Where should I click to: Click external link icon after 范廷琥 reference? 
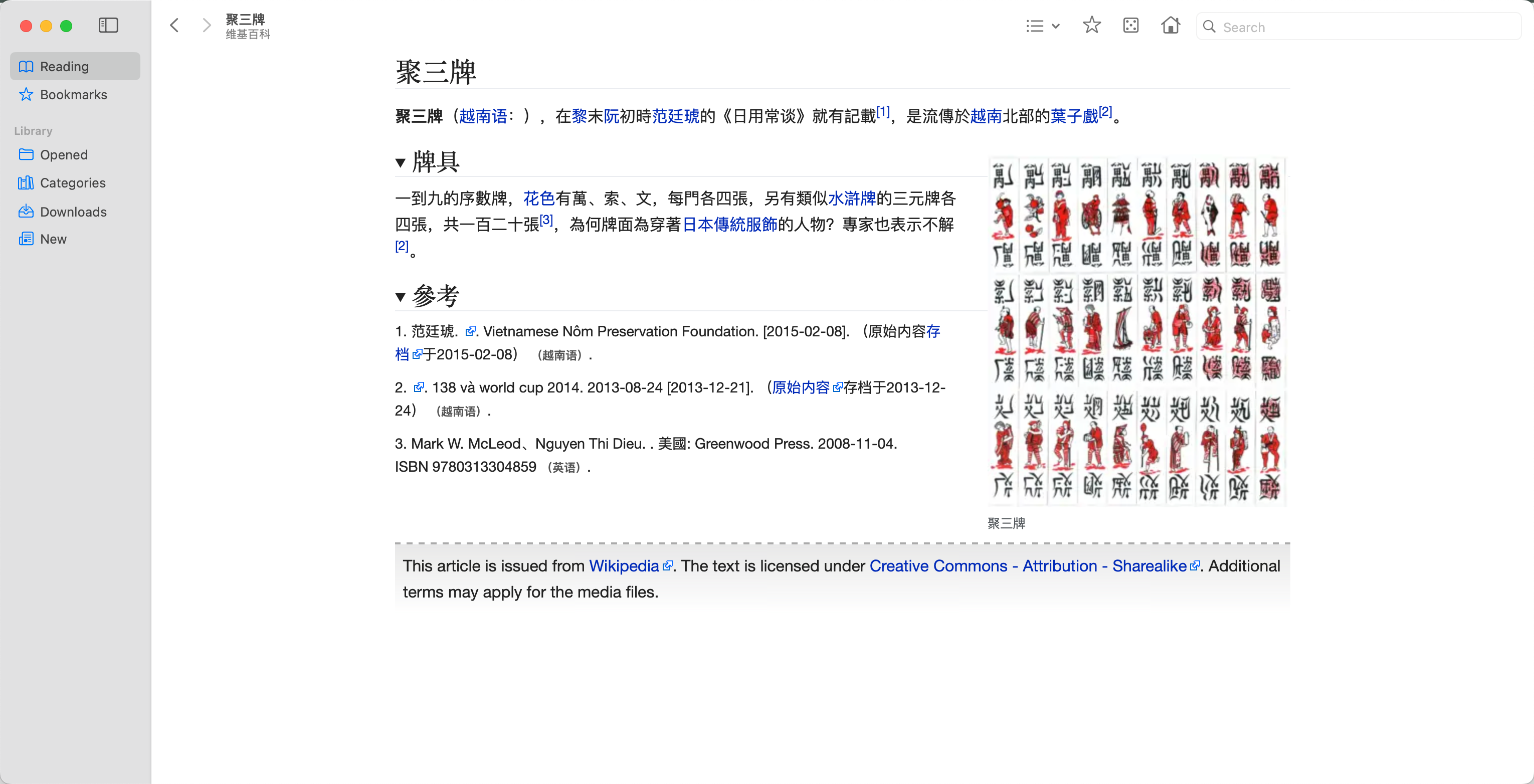(470, 331)
